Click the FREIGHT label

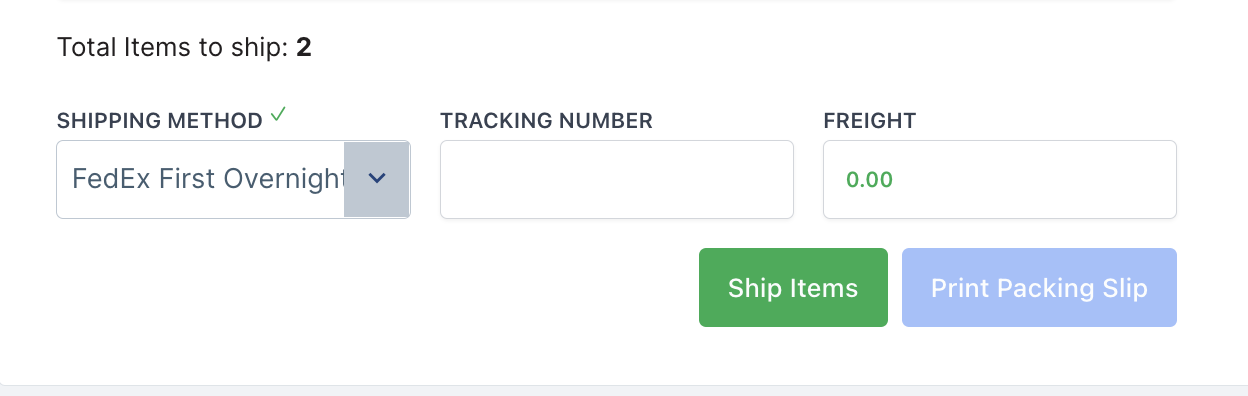pyautogui.click(x=870, y=121)
